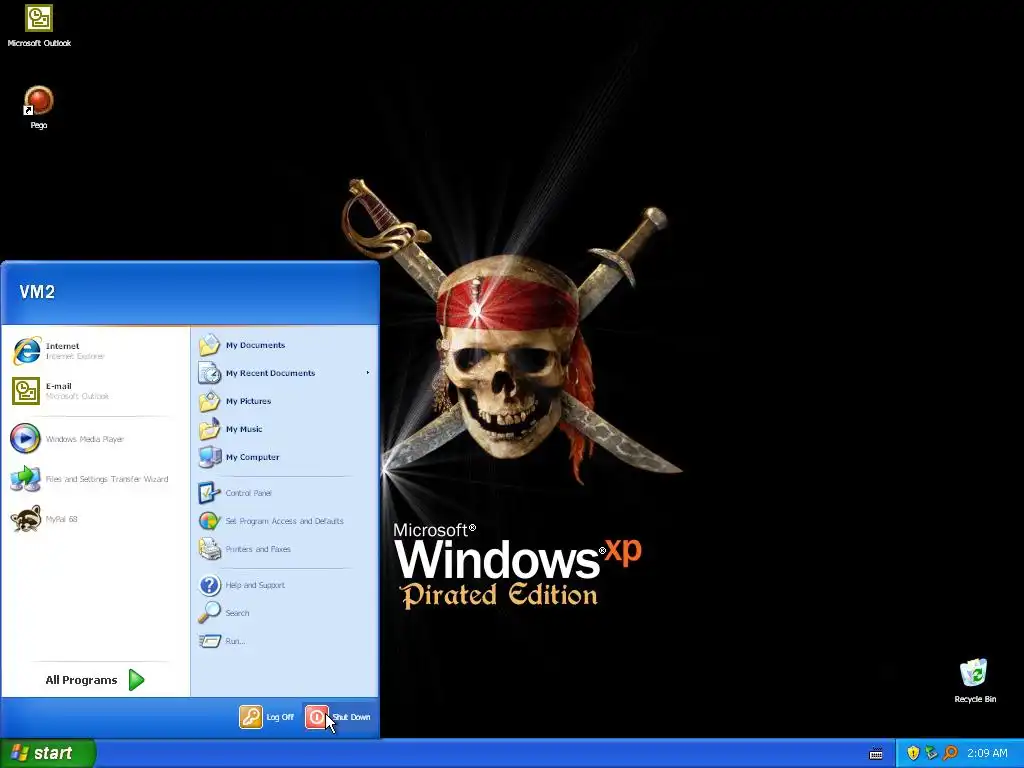The width and height of the screenshot is (1024, 768).
Task: Open My Pictures folder
Action: 285,401
